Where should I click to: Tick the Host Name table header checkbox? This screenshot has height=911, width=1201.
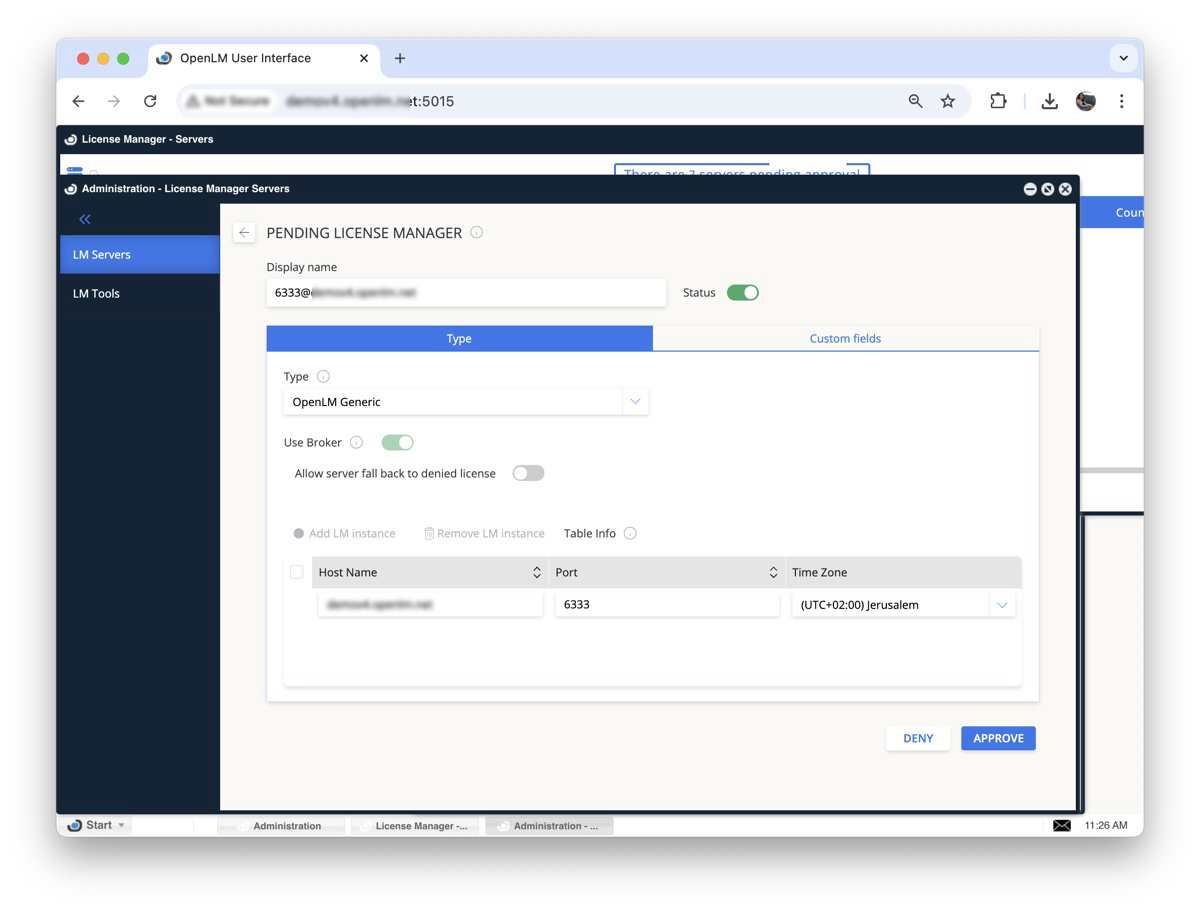pyautogui.click(x=297, y=573)
